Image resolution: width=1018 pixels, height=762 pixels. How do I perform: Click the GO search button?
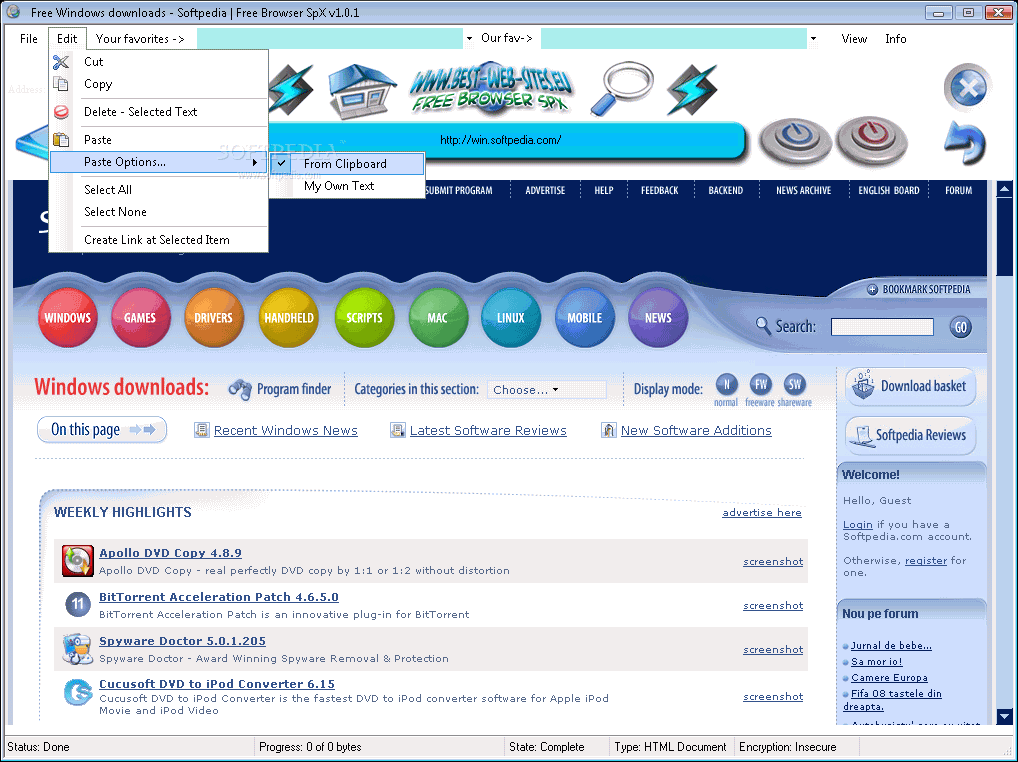coord(961,327)
